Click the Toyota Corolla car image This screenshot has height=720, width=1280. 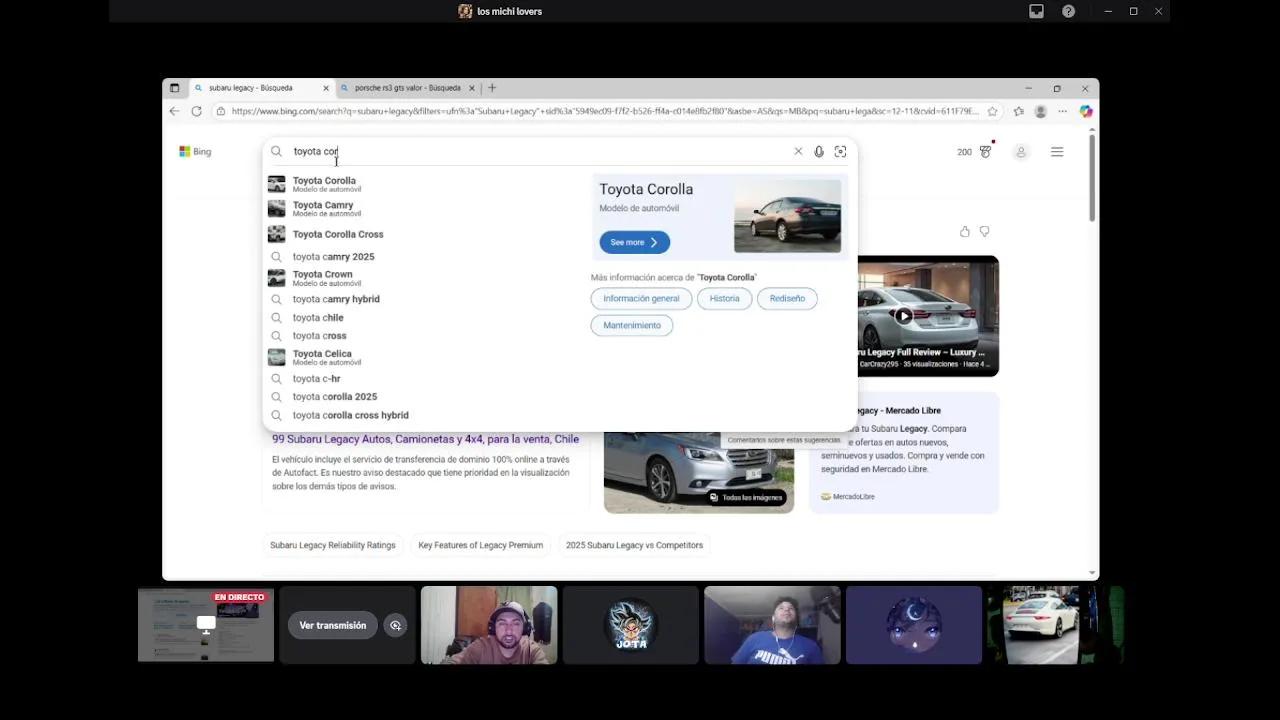click(x=787, y=217)
